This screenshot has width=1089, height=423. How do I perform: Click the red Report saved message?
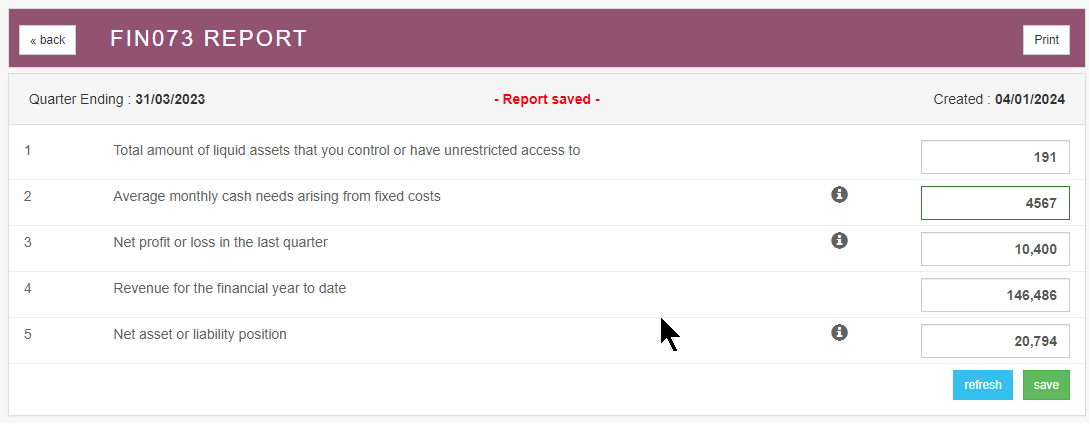tap(547, 99)
